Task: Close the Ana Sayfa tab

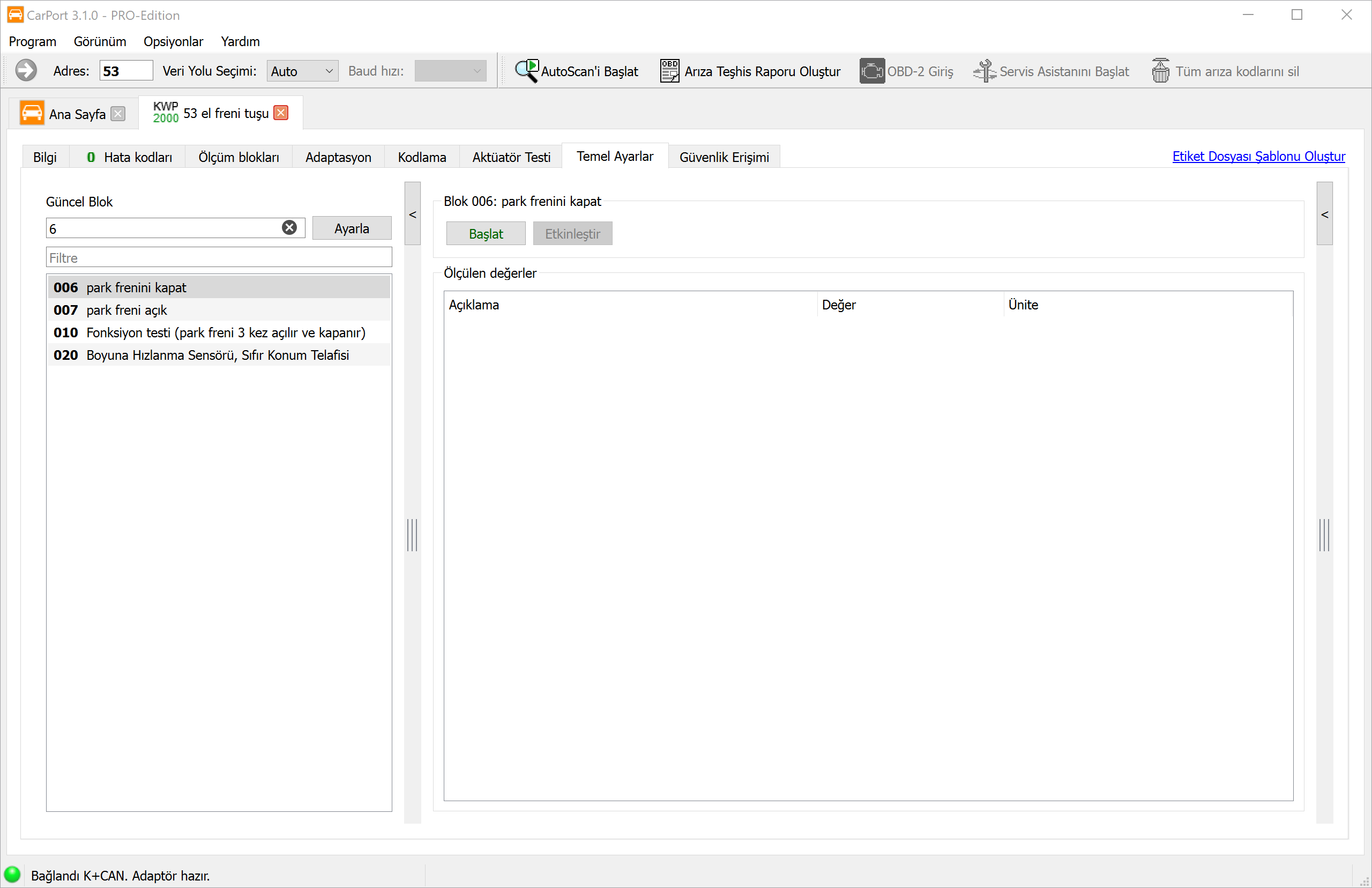Action: 118,114
